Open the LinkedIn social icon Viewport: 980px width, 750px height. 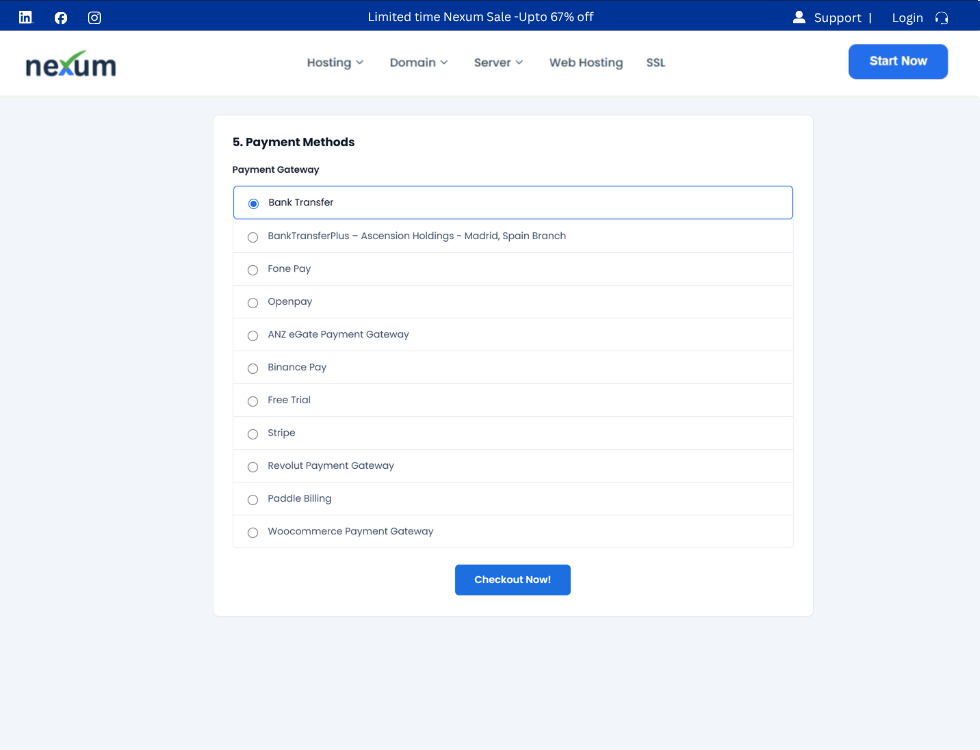(25, 18)
